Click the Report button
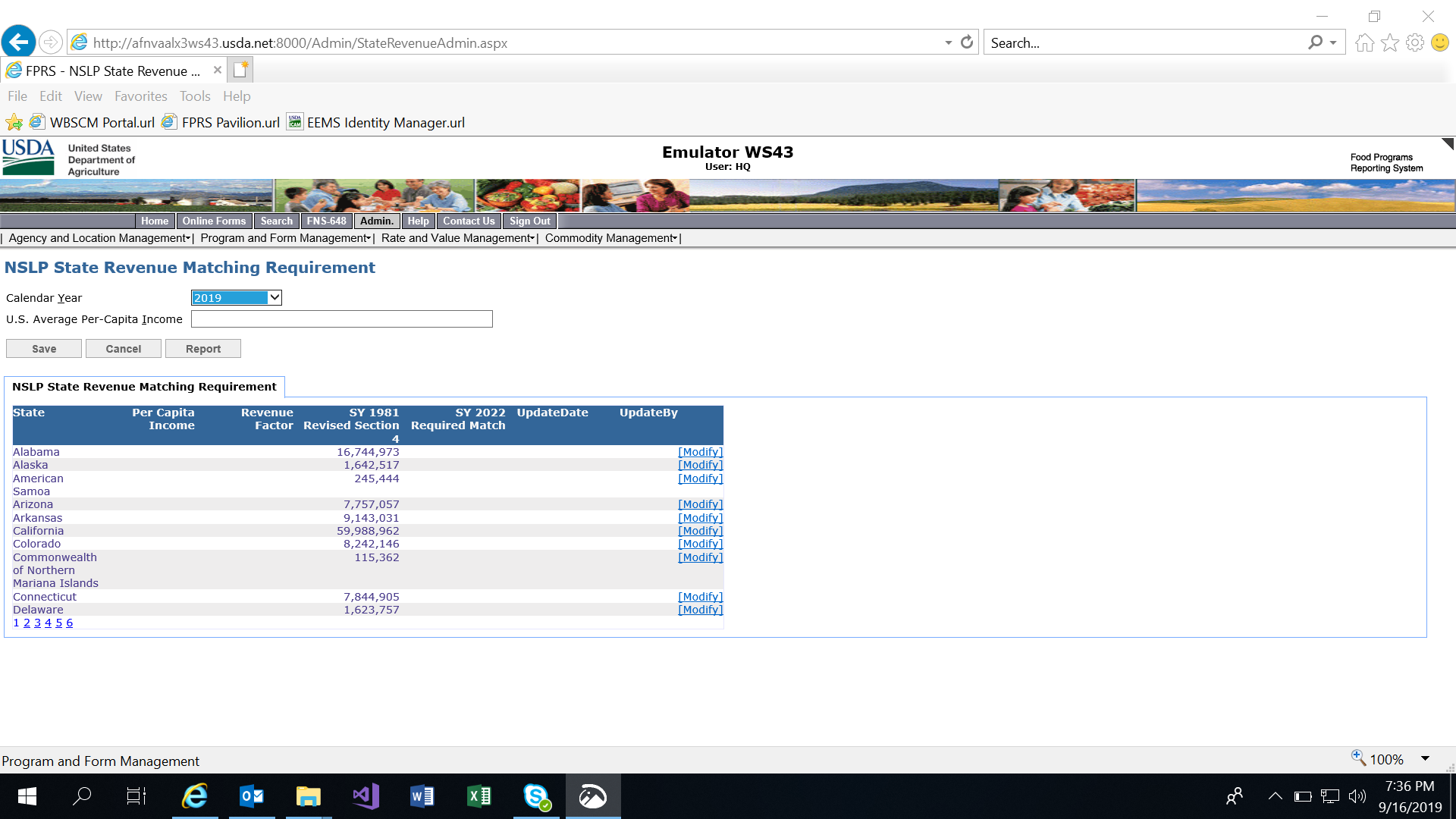 click(x=203, y=349)
